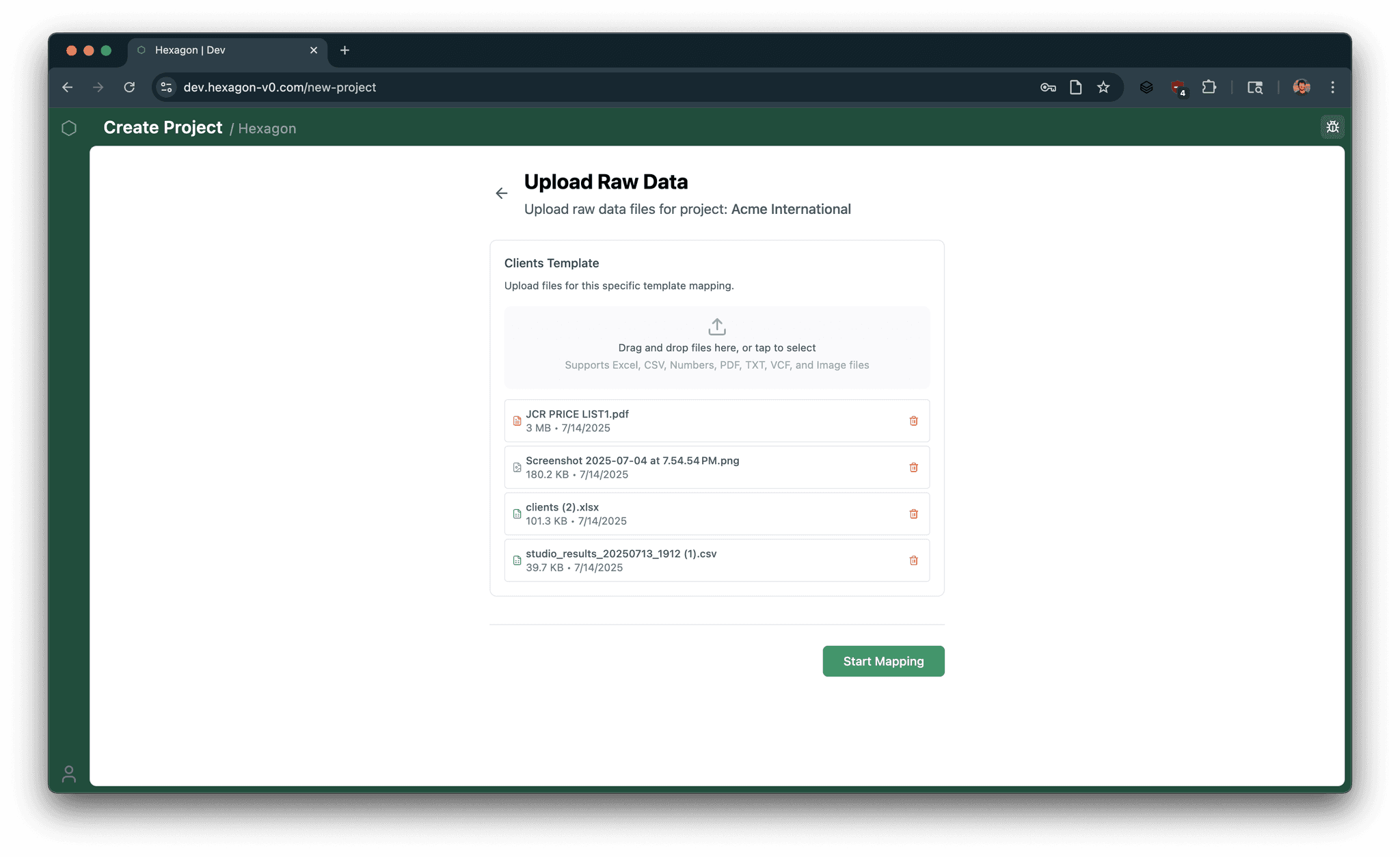Viewport: 1400px width, 857px height.
Task: Open the user profile icon in sidebar
Action: 69,774
